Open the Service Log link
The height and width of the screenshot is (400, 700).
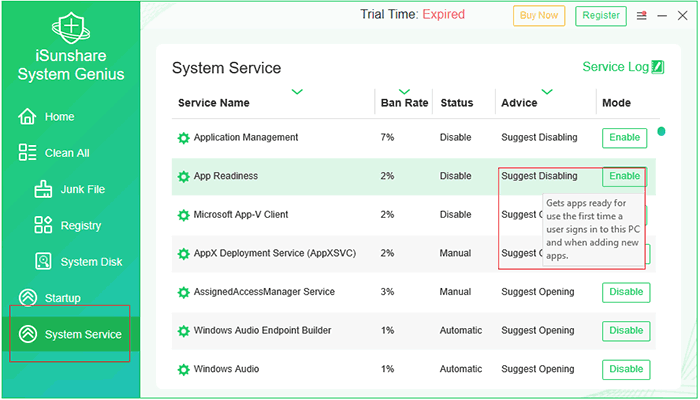[x=615, y=67]
